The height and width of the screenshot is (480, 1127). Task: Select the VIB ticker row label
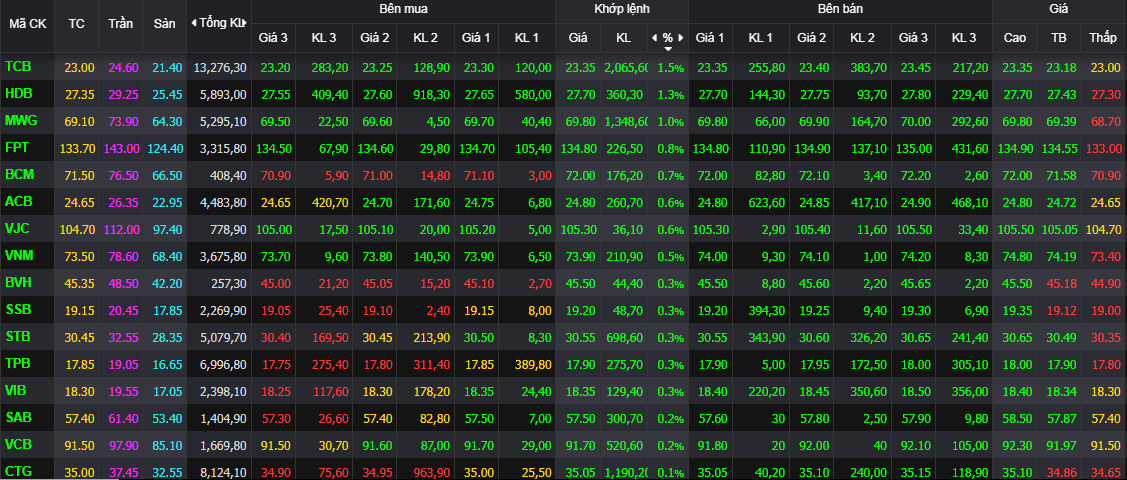point(16,389)
